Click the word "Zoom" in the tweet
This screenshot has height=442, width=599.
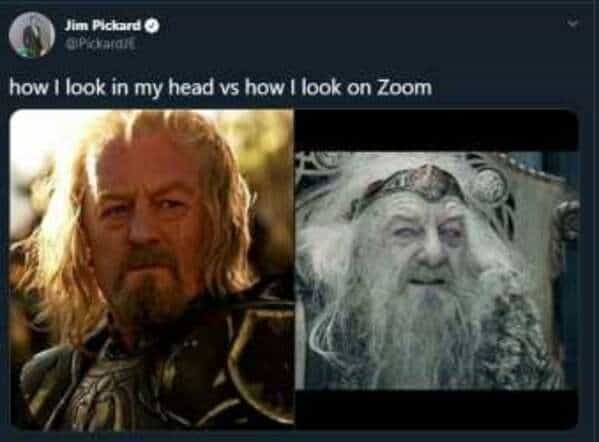405,87
